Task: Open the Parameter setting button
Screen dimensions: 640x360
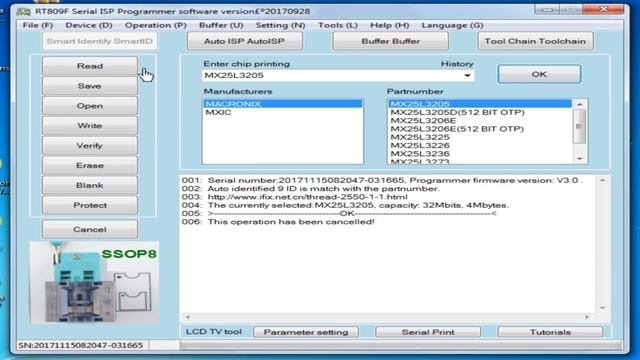Action: pyautogui.click(x=306, y=332)
